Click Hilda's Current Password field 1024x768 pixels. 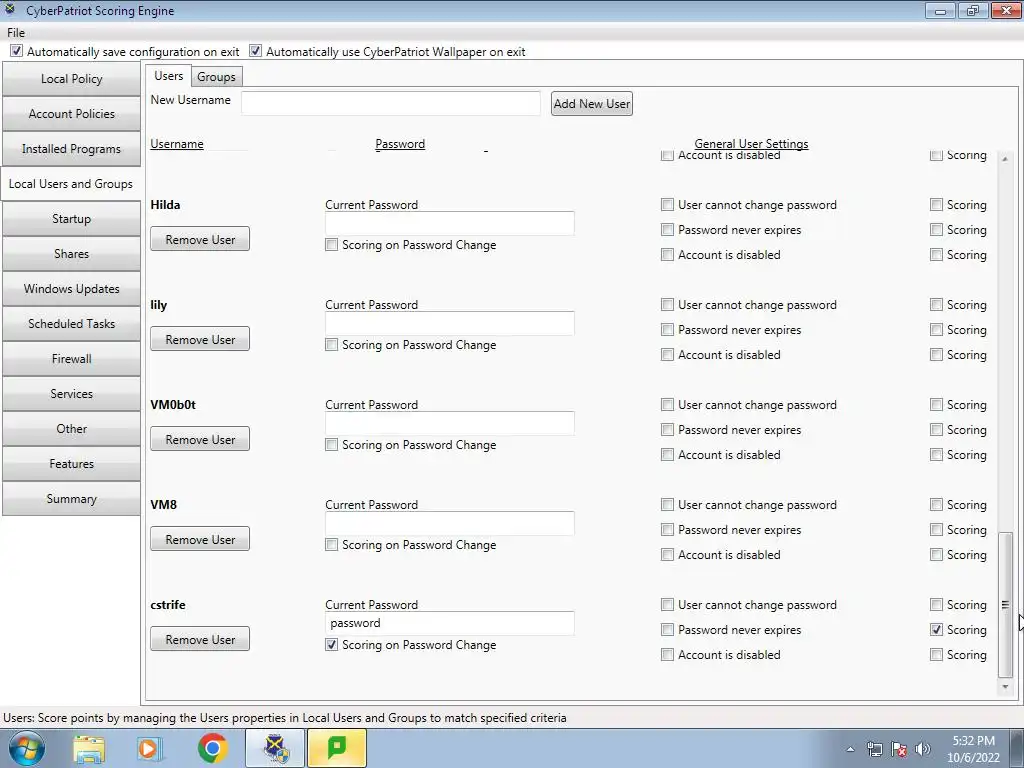(450, 223)
